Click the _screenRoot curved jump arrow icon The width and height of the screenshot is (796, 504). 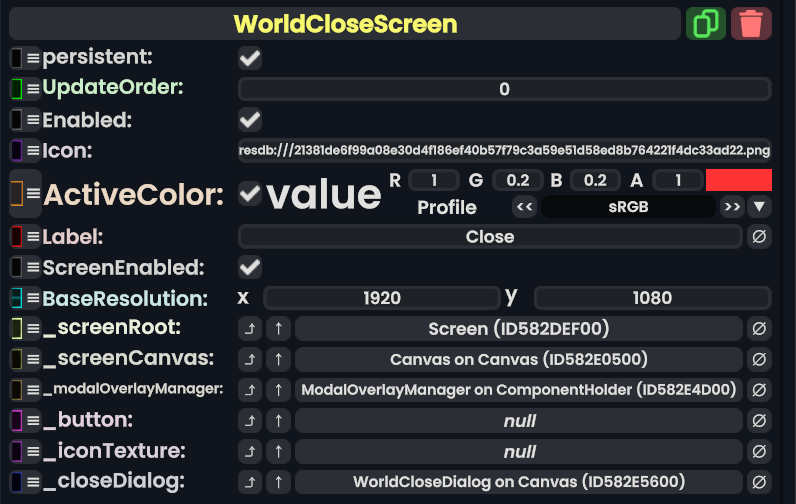pyautogui.click(x=250, y=329)
